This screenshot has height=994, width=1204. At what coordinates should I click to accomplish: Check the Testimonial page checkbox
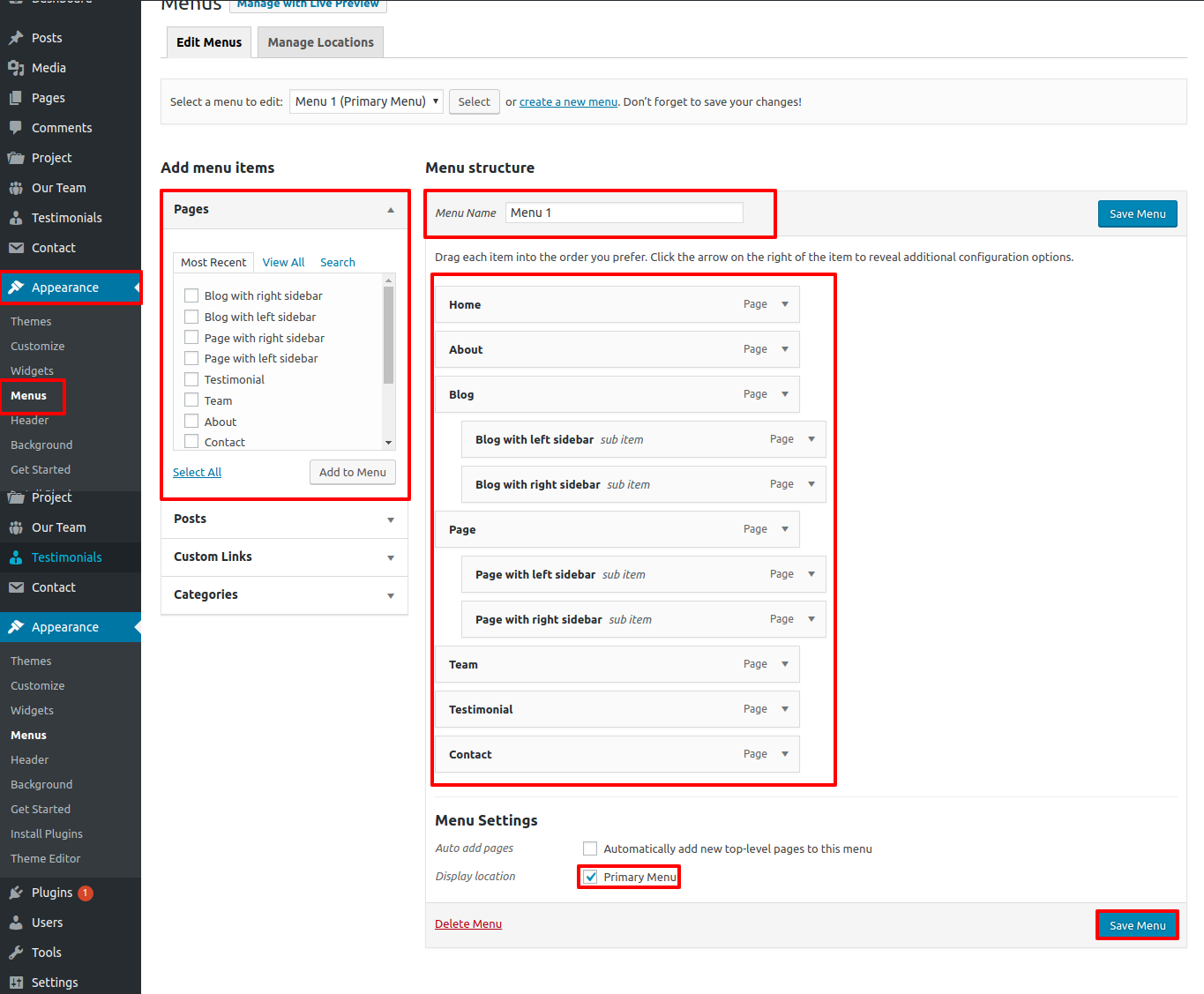point(191,379)
